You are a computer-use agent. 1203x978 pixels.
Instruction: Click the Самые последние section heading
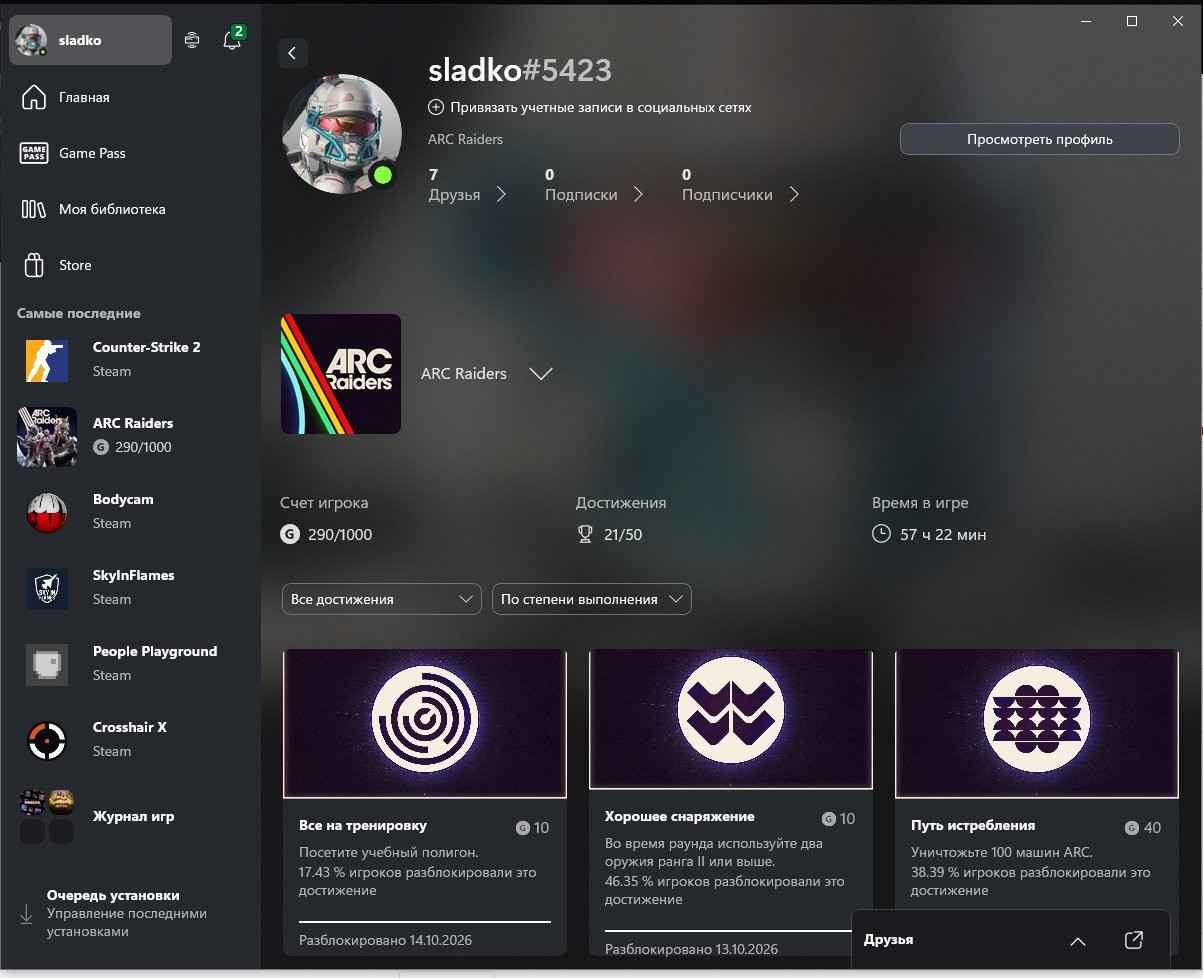click(79, 313)
